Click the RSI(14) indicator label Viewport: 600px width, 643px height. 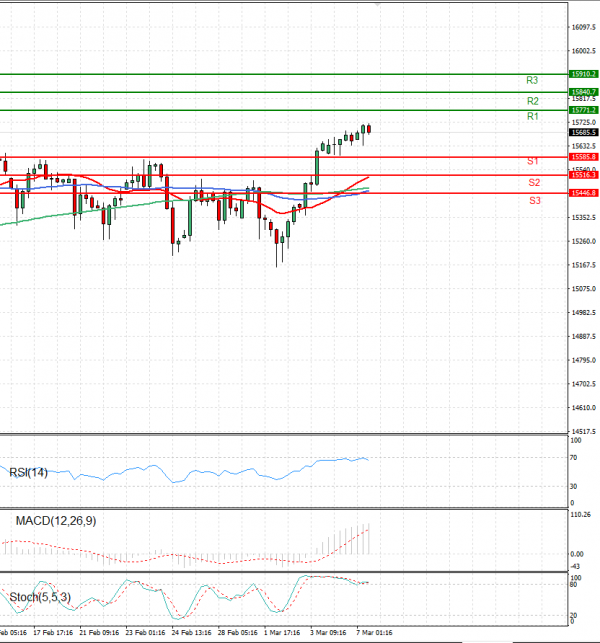point(28,473)
